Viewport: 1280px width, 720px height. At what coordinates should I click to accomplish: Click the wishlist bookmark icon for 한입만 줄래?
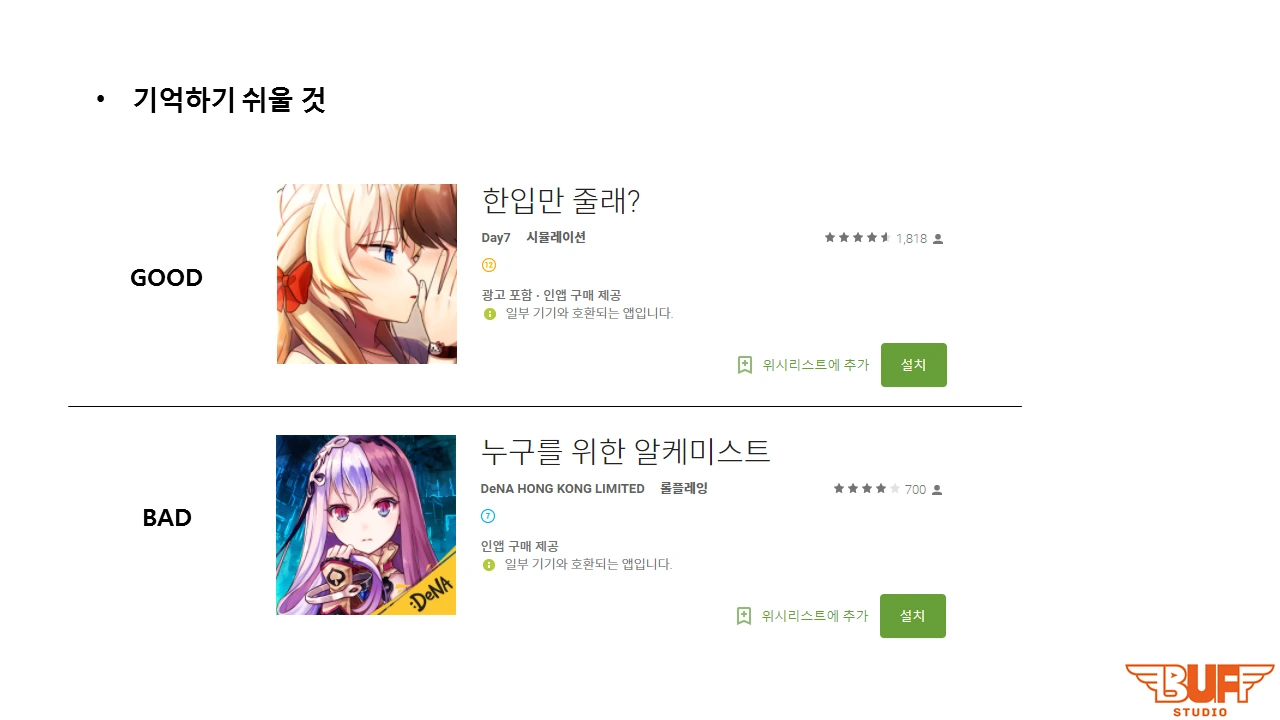[745, 365]
